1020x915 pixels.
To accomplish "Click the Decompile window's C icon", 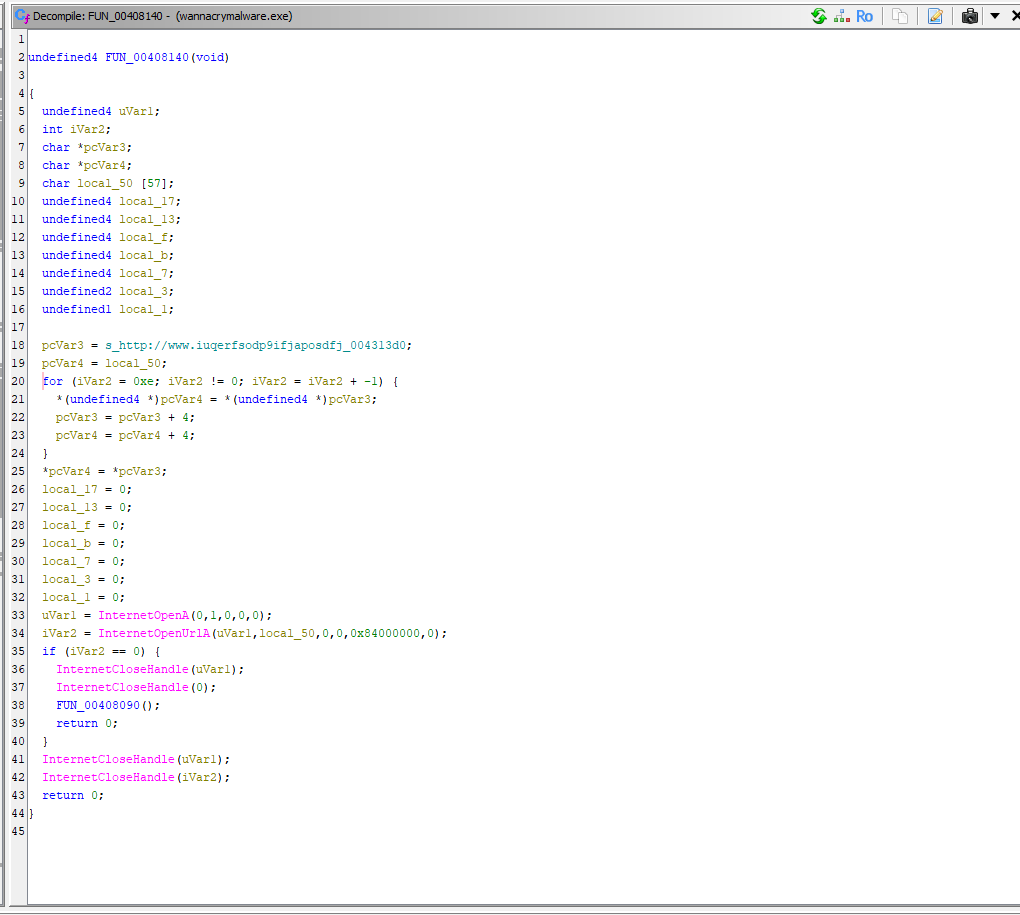I will [22, 16].
